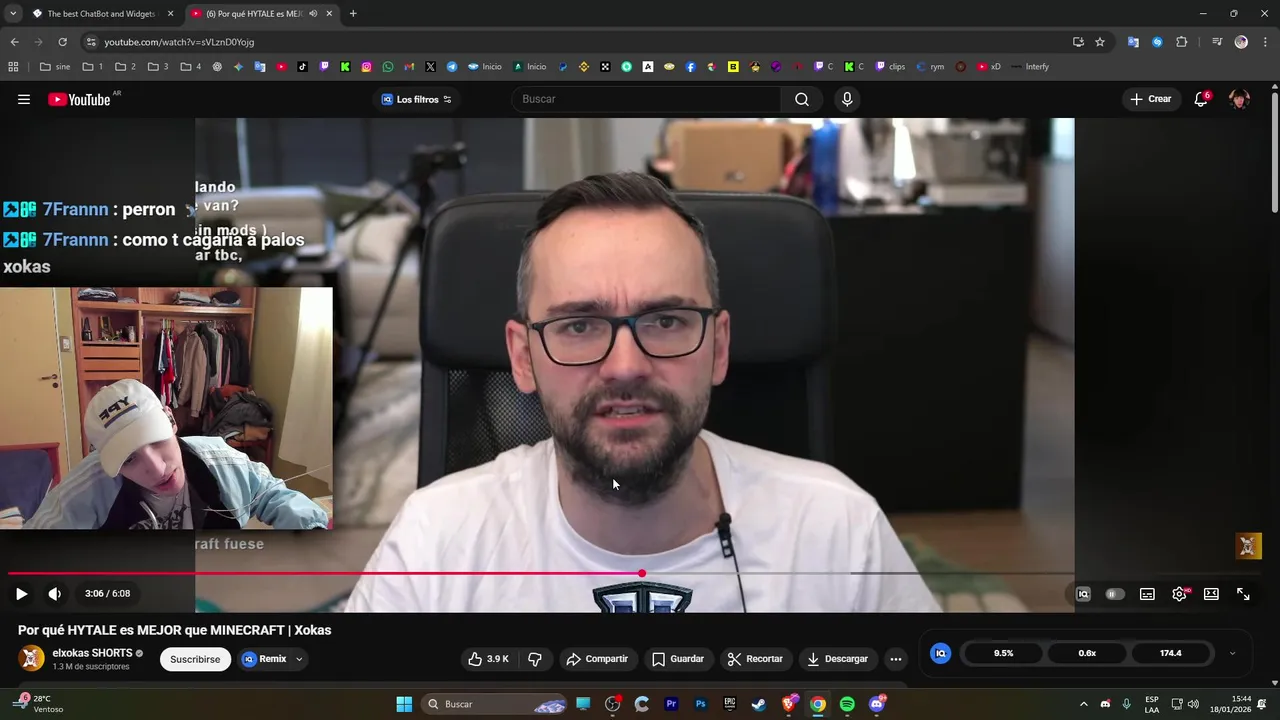Toggle the autoplay switch in player
1280x720 pixels.
pos(1114,594)
